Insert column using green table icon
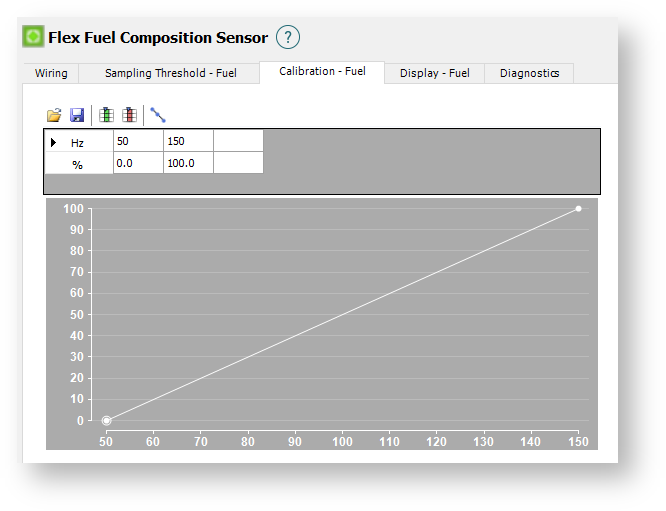The width and height of the screenshot is (666, 511). pos(106,115)
